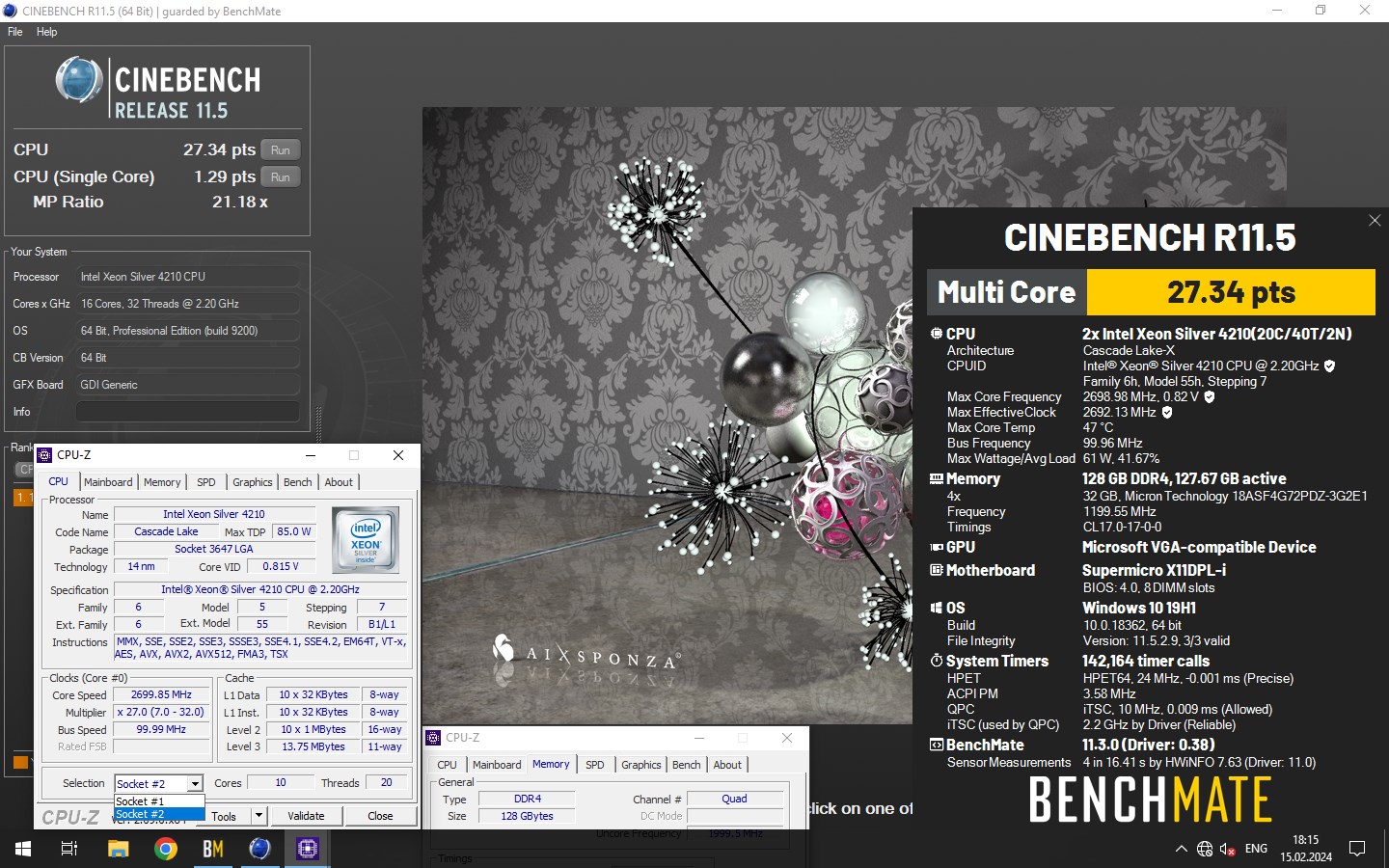The width and height of the screenshot is (1389, 868).
Task: Show hidden tray icons chevron
Action: (1181, 849)
